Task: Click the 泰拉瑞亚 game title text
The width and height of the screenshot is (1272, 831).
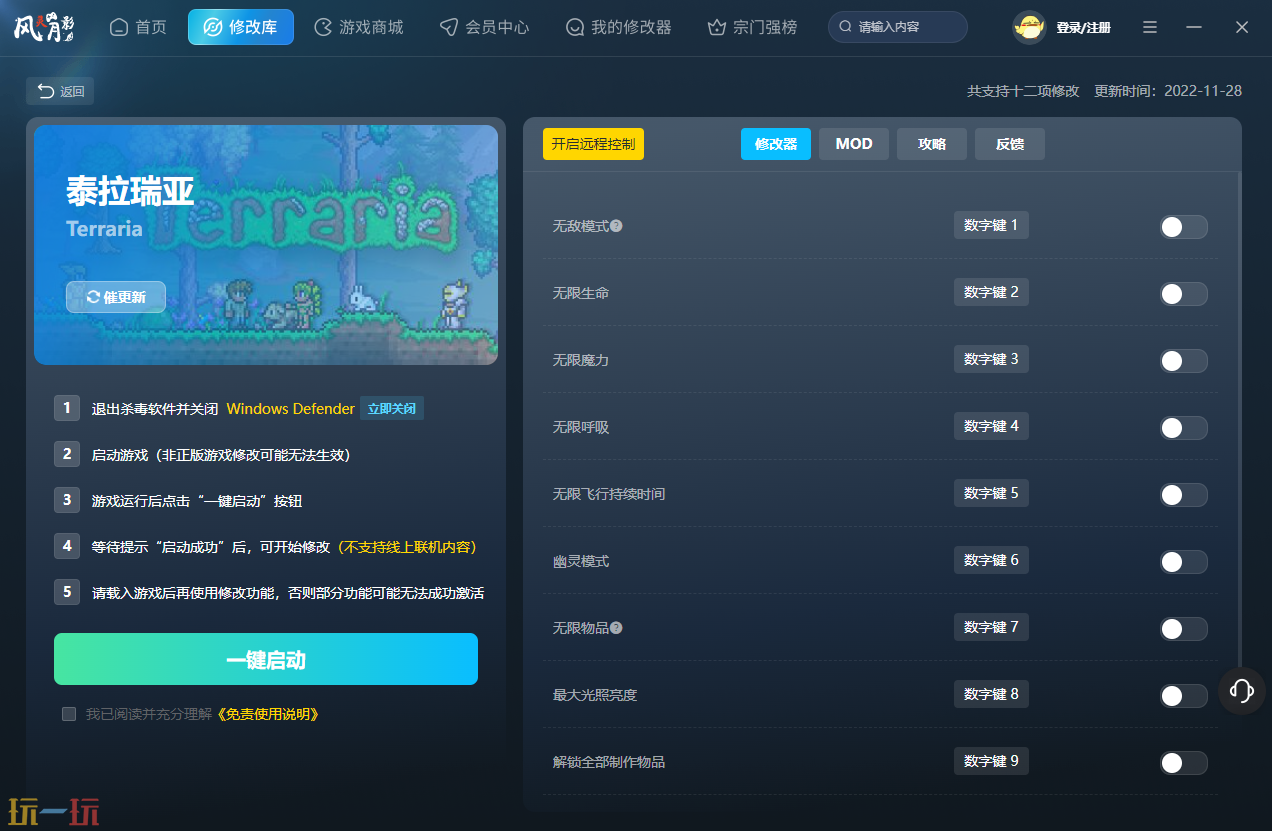Action: (130, 190)
